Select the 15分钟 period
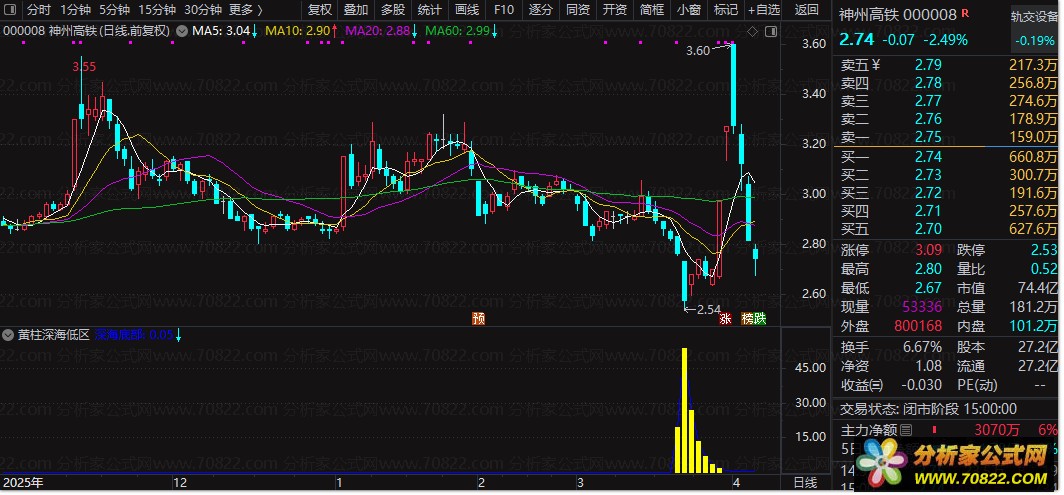This screenshot has width=1064, height=495. 156,10
